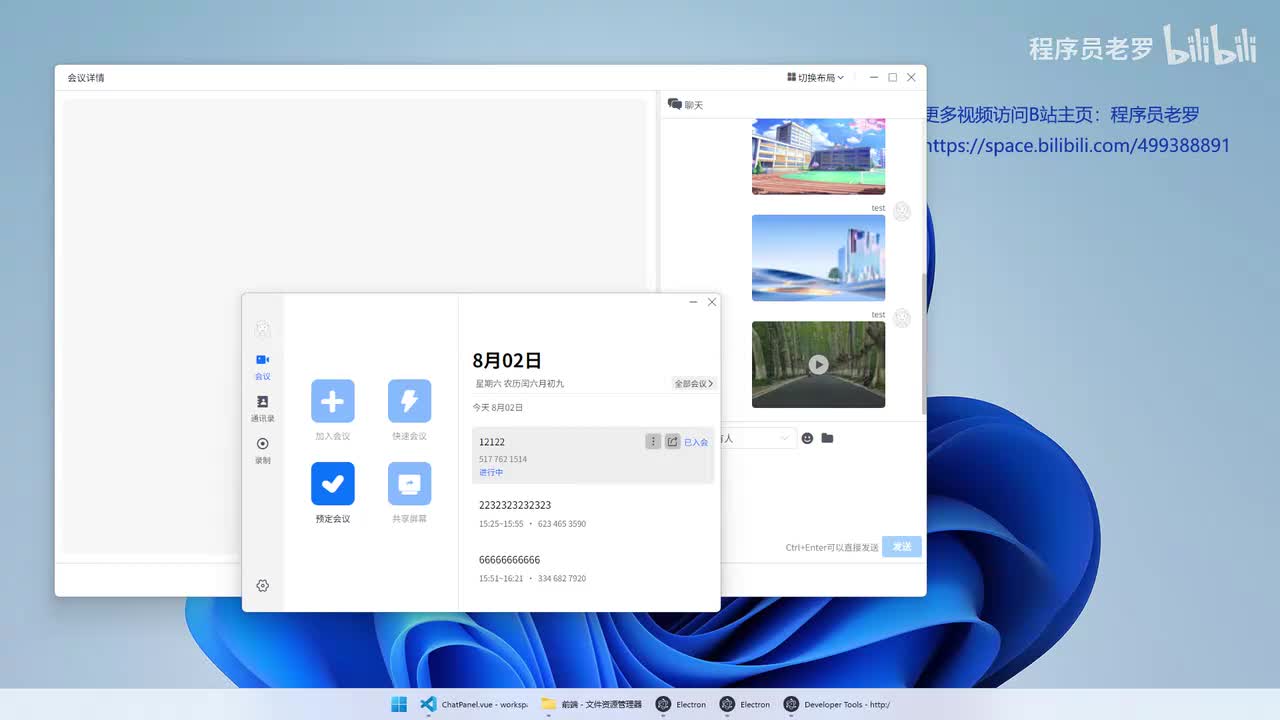Image resolution: width=1280 pixels, height=720 pixels.
Task: Open the Windows Start menu
Action: click(399, 704)
